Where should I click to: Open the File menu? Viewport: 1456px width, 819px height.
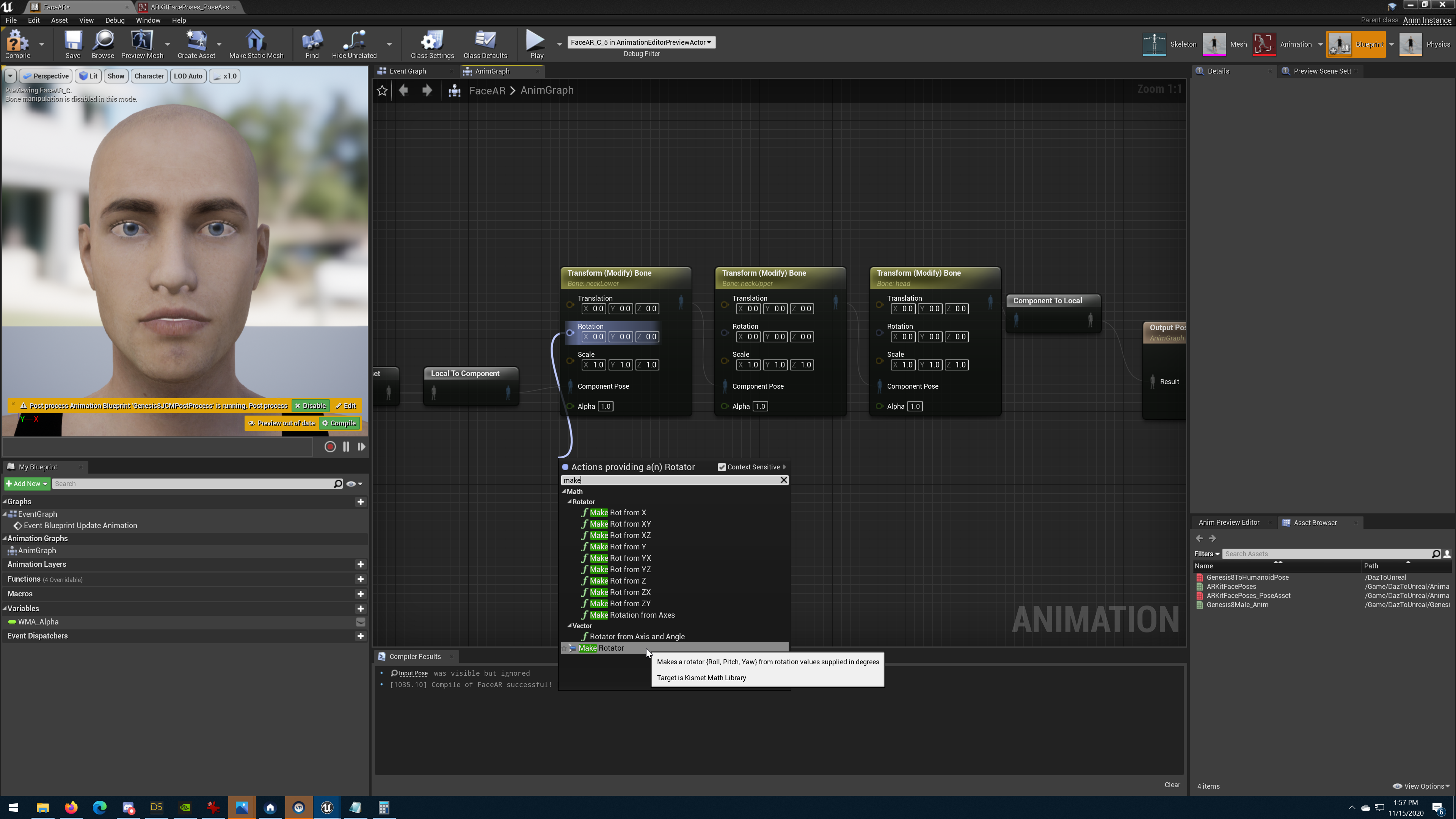11,20
